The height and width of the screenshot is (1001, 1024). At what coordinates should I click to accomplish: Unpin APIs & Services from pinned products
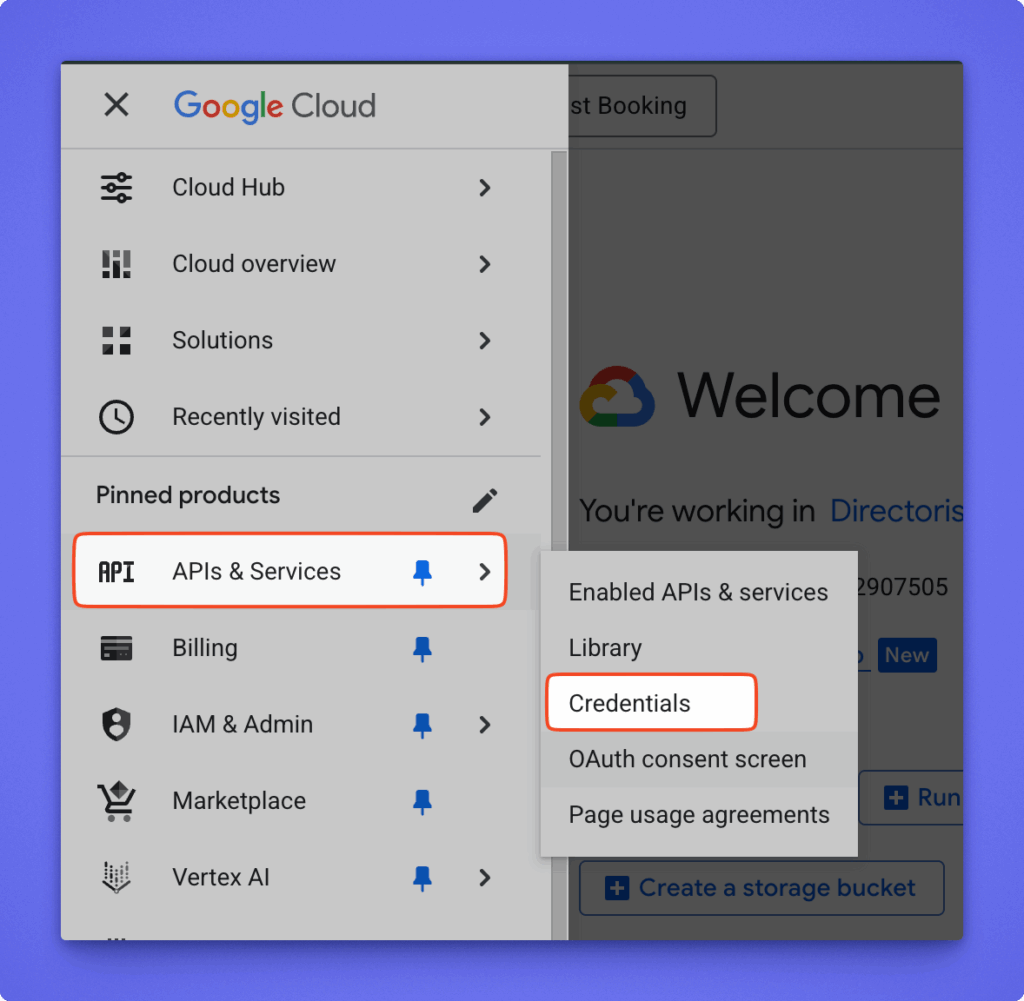tap(423, 572)
